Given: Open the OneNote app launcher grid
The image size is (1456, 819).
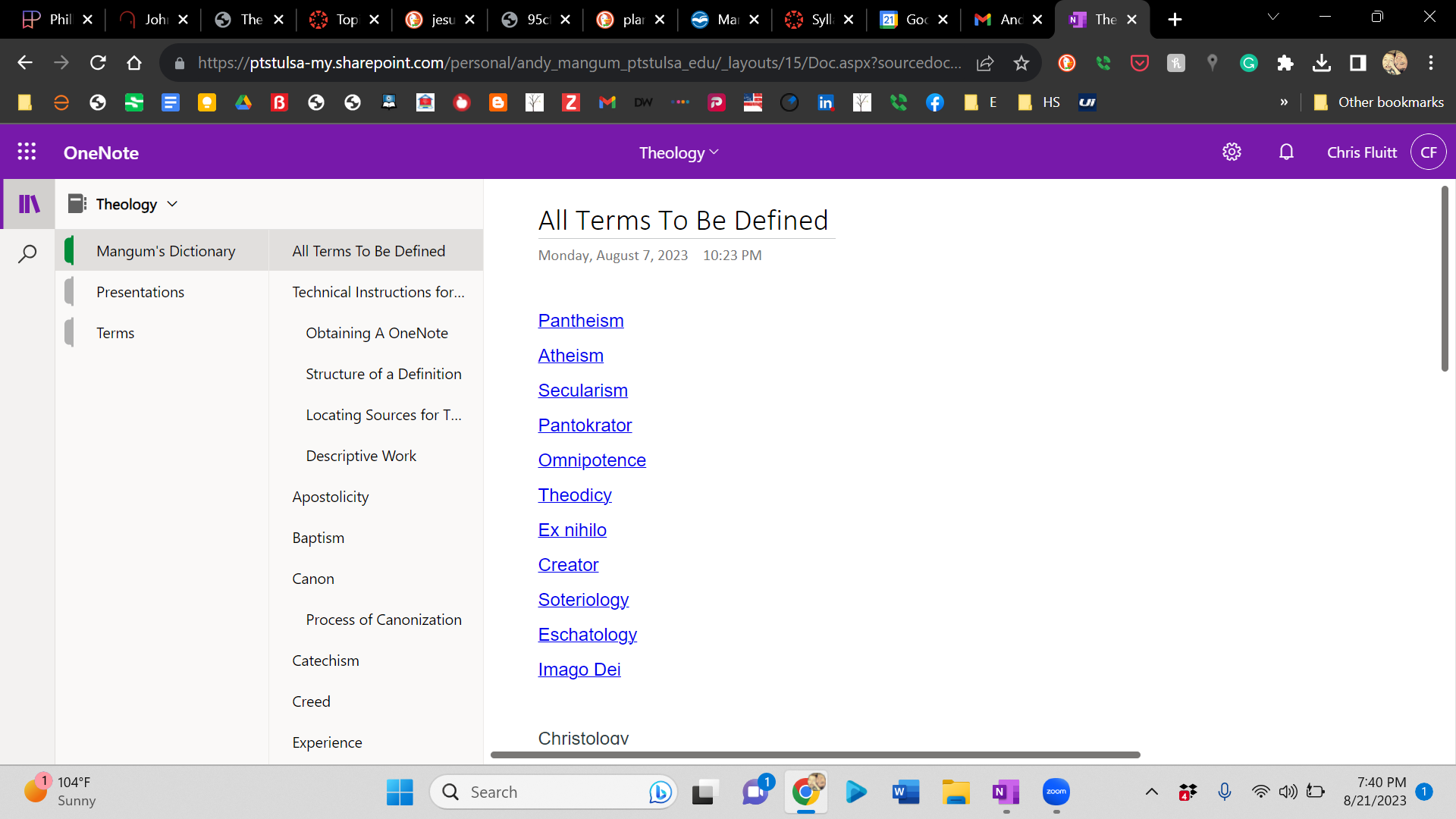Looking at the screenshot, I should coord(27,152).
